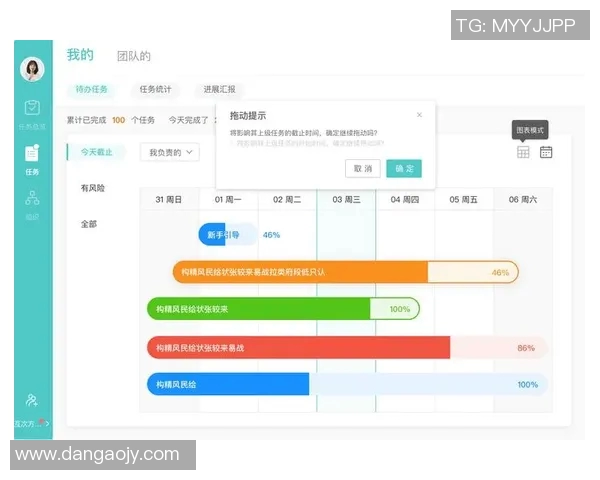The image size is (600, 480).
Task: Click the 03 周三 column header
Action: (x=346, y=199)
